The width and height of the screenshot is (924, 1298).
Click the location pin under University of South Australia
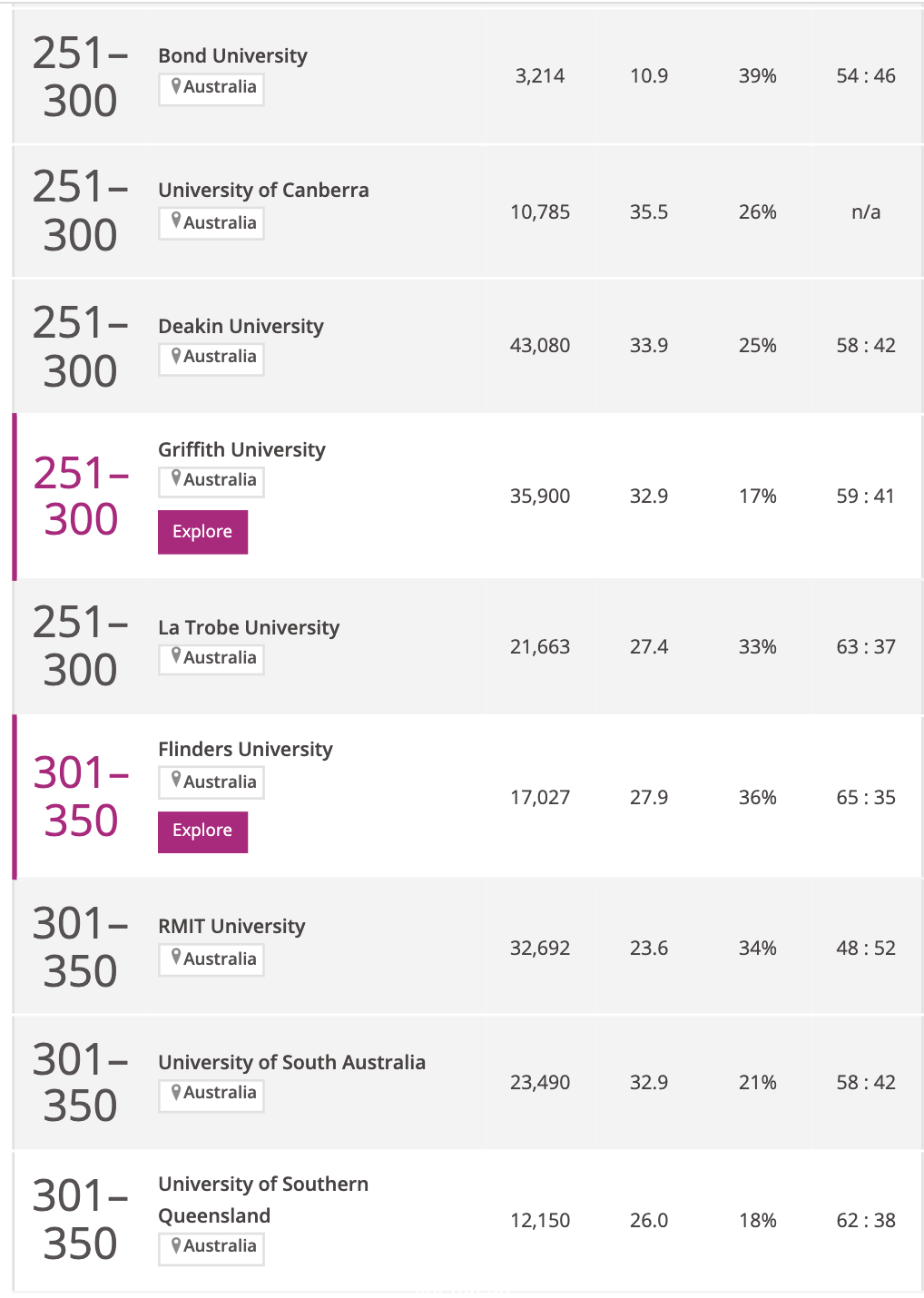176,1093
